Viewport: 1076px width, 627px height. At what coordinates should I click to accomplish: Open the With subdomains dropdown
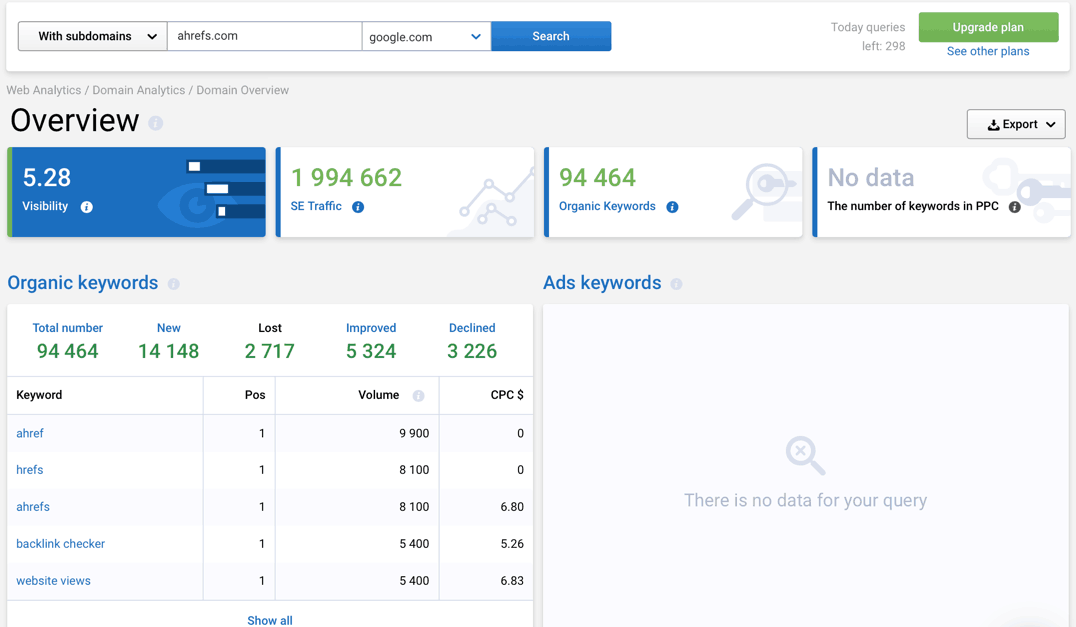pyautogui.click(x=91, y=35)
